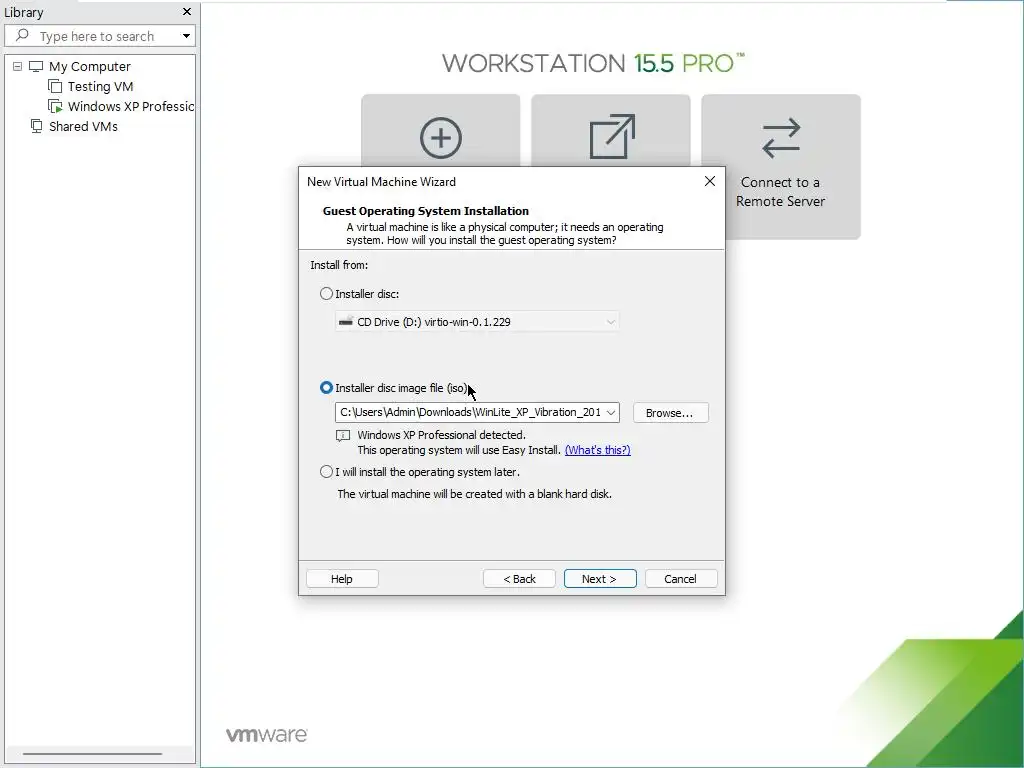Click the Connect to a Remote Server label
Image resolution: width=1024 pixels, height=768 pixels.
780,192
